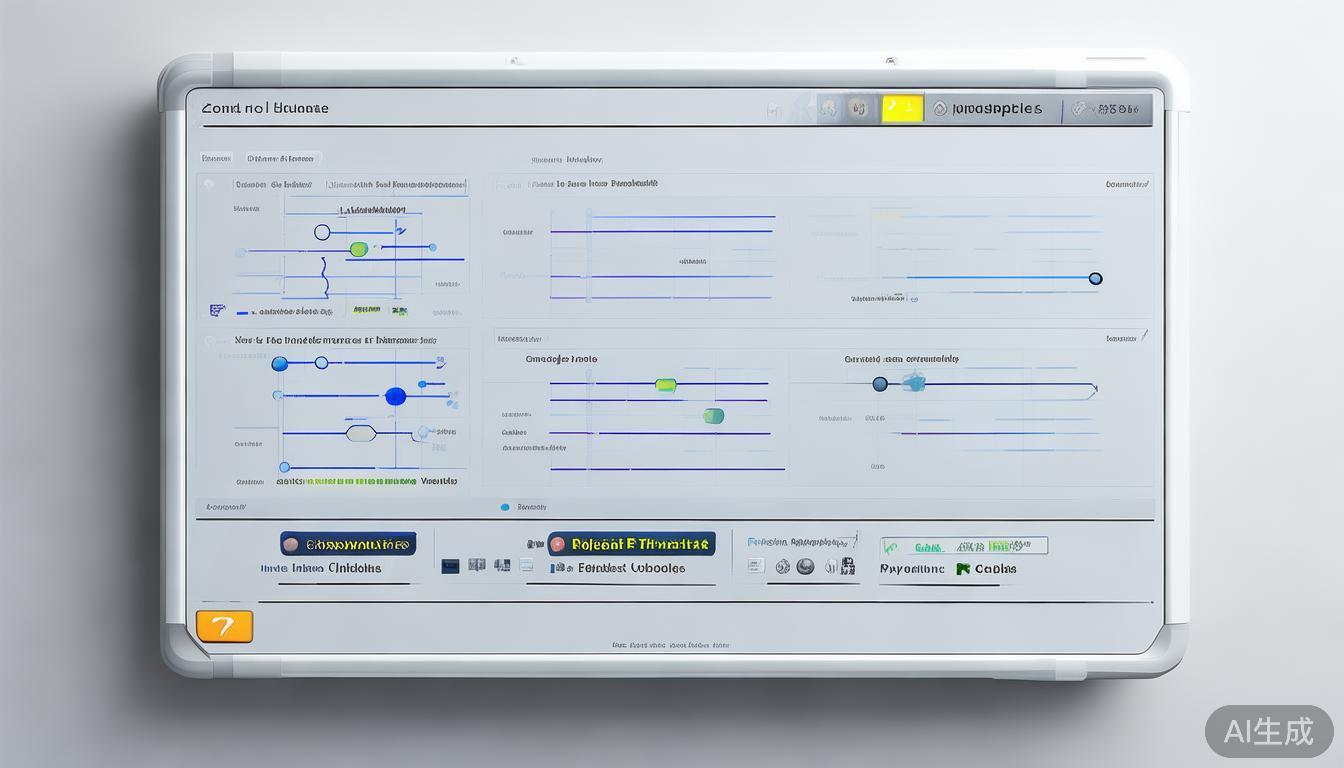Click the gray icon left of yellow button
1344x768 pixels.
click(857, 109)
